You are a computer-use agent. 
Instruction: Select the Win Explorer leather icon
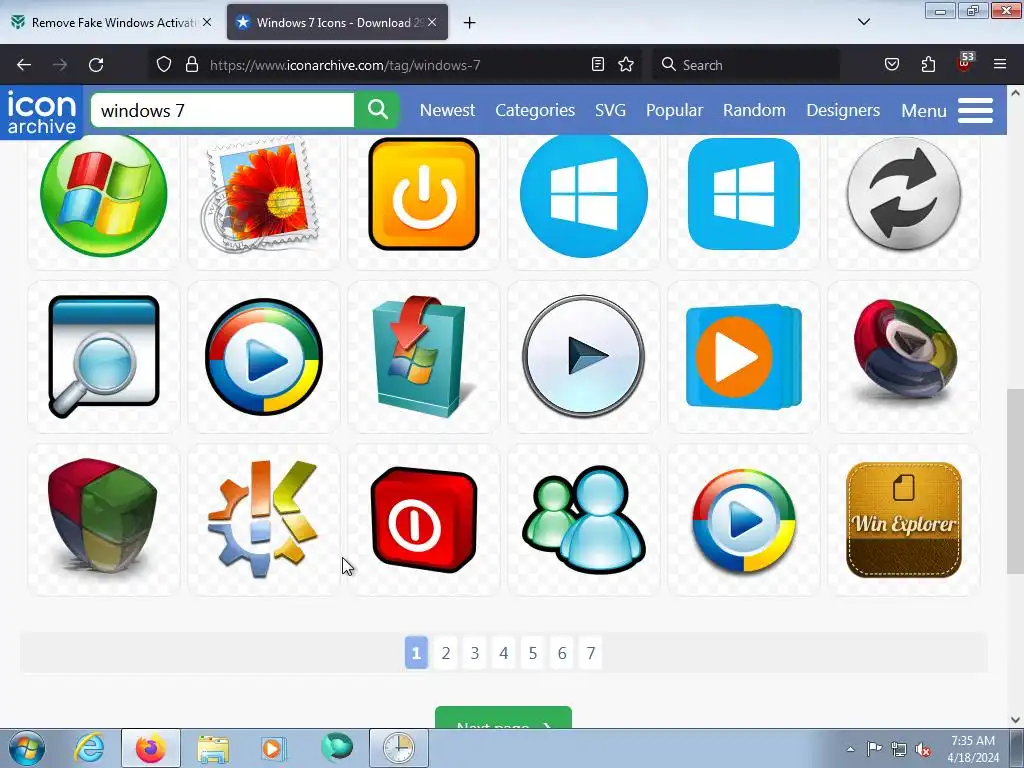904,520
